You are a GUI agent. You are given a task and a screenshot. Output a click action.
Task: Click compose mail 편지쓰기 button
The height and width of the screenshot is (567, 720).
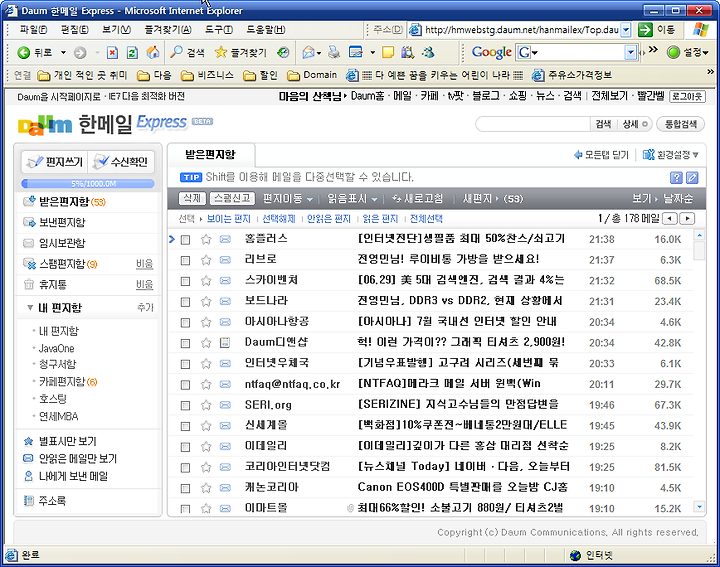[x=55, y=162]
